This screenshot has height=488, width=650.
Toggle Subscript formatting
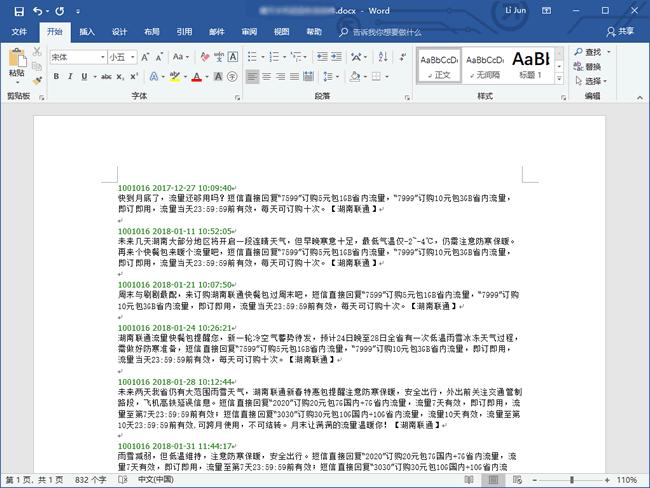(x=120, y=77)
